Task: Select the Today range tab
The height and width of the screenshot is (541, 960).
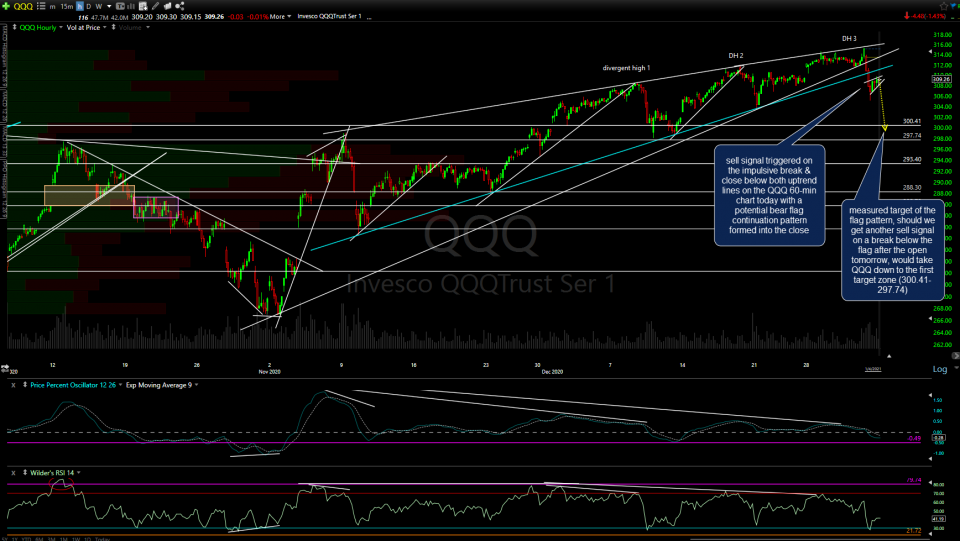Action: (102, 539)
